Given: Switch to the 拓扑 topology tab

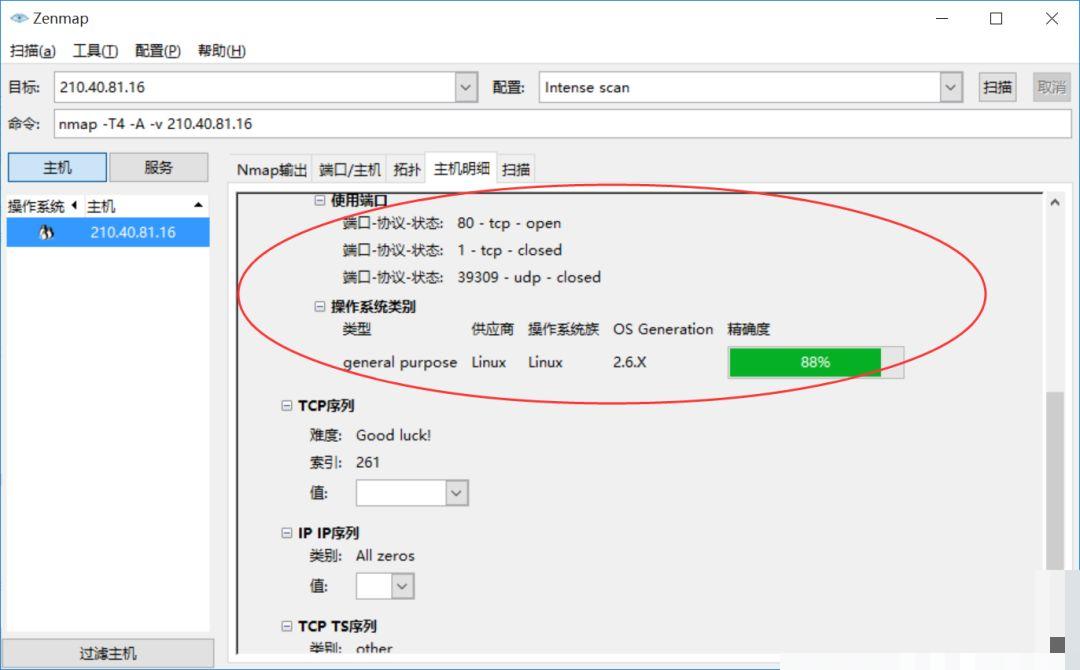Looking at the screenshot, I should point(406,169).
